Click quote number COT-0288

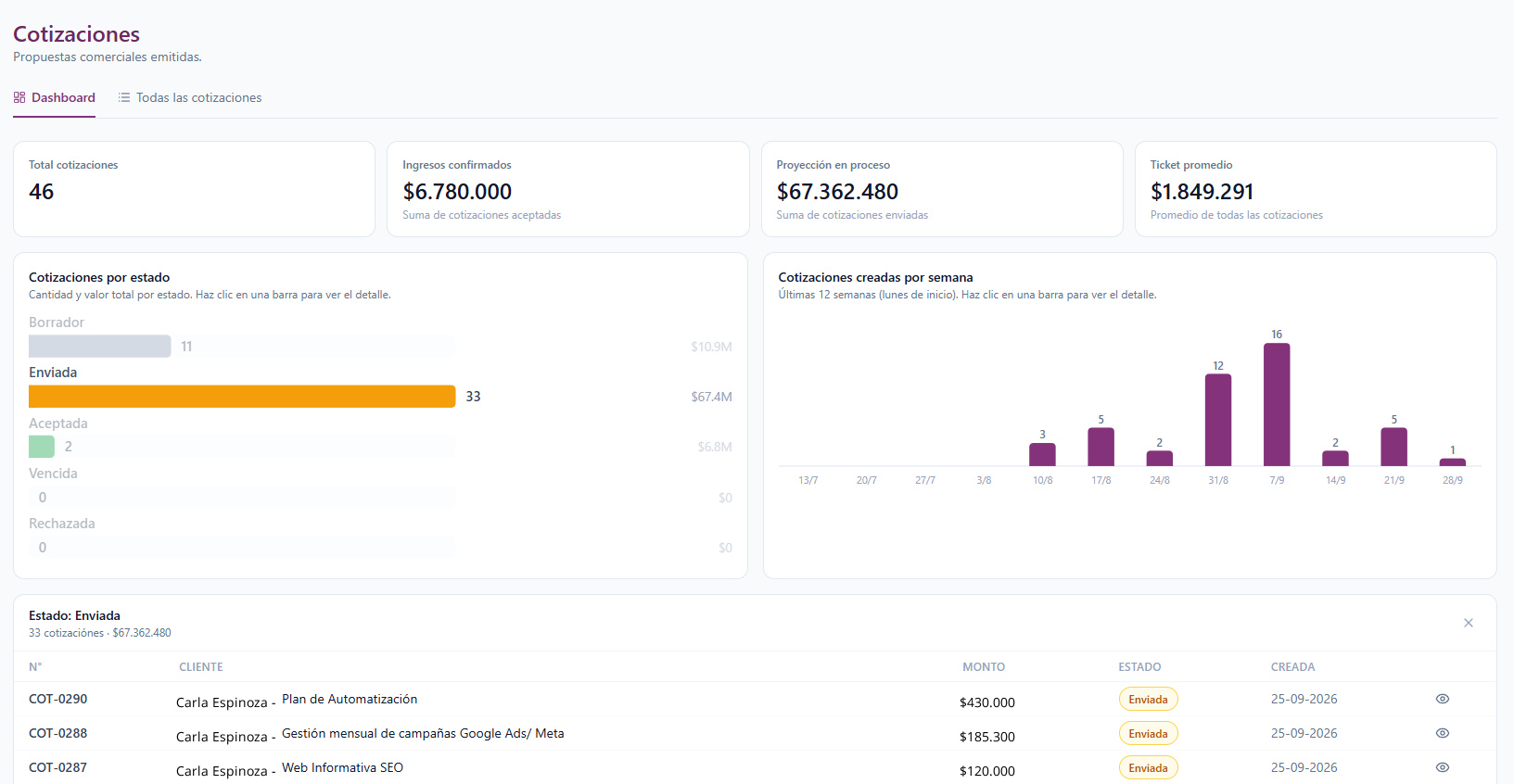coord(58,733)
